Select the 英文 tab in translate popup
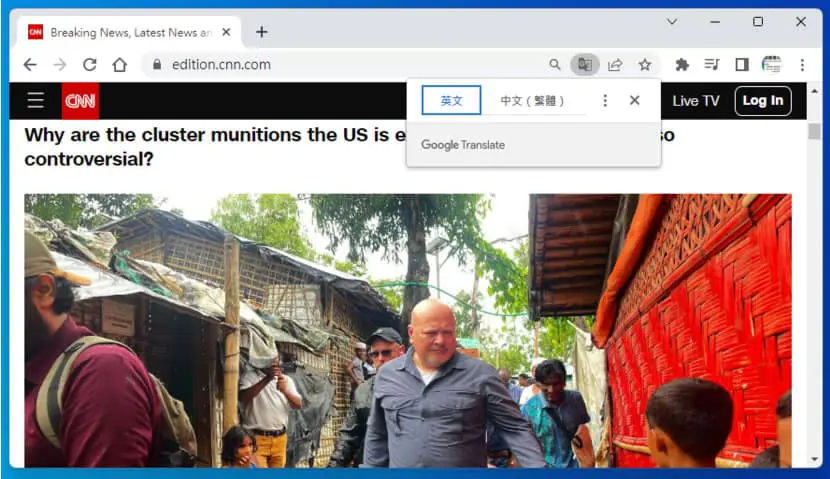Viewport: 830px width, 479px height. (451, 100)
